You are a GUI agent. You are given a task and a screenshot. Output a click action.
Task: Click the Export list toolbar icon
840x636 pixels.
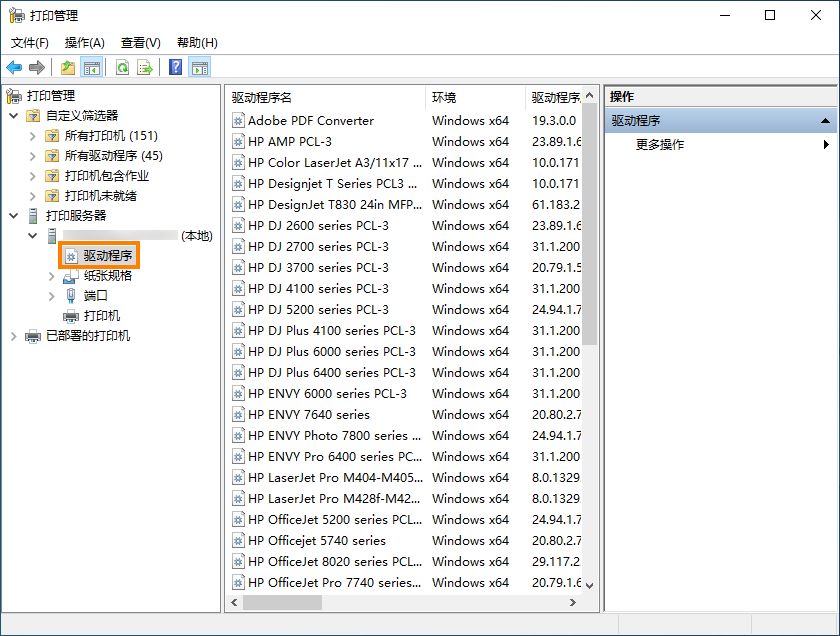[x=145, y=68]
